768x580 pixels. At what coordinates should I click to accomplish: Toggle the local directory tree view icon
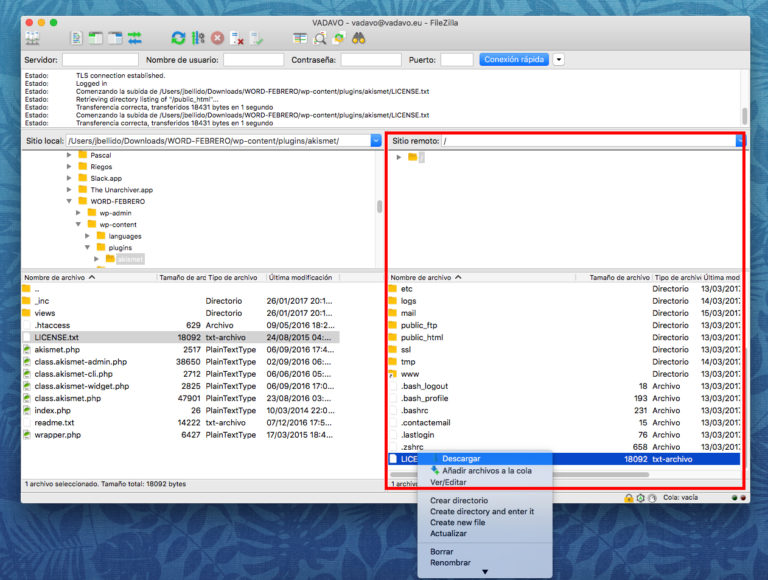(96, 38)
